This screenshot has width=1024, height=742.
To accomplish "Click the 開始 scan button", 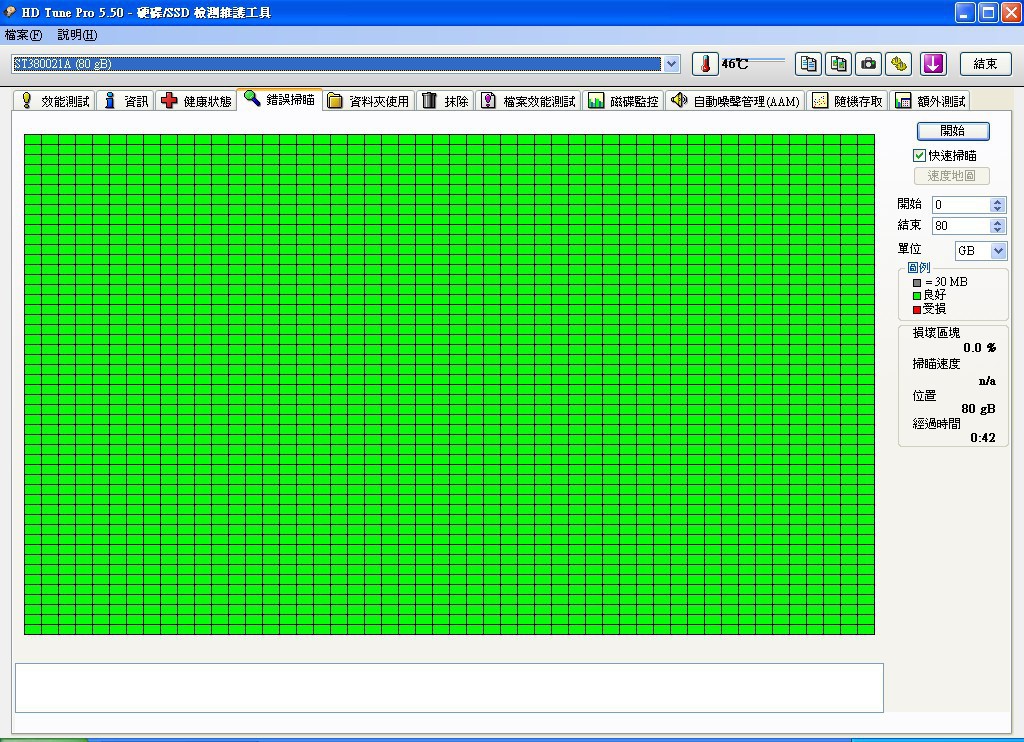I will click(953, 131).
